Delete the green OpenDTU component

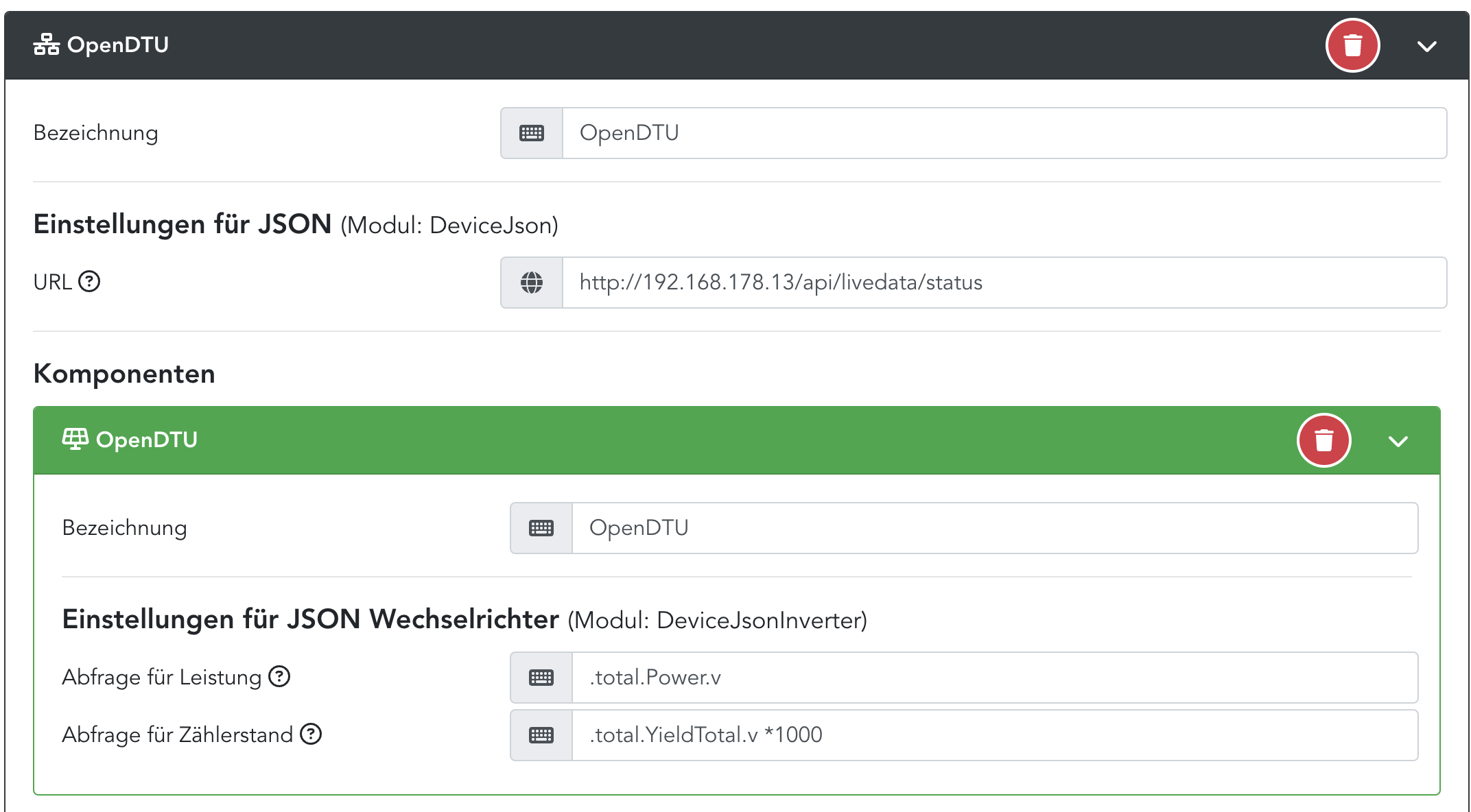[1323, 440]
